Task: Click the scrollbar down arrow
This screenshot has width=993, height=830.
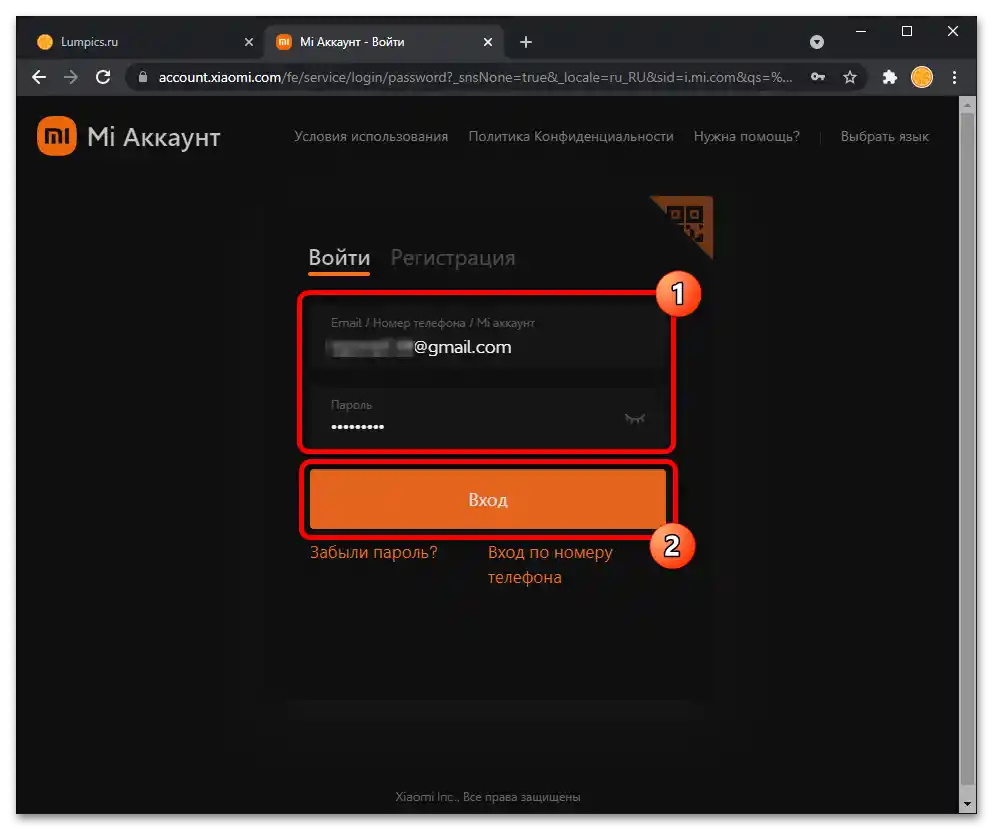Action: pyautogui.click(x=966, y=804)
